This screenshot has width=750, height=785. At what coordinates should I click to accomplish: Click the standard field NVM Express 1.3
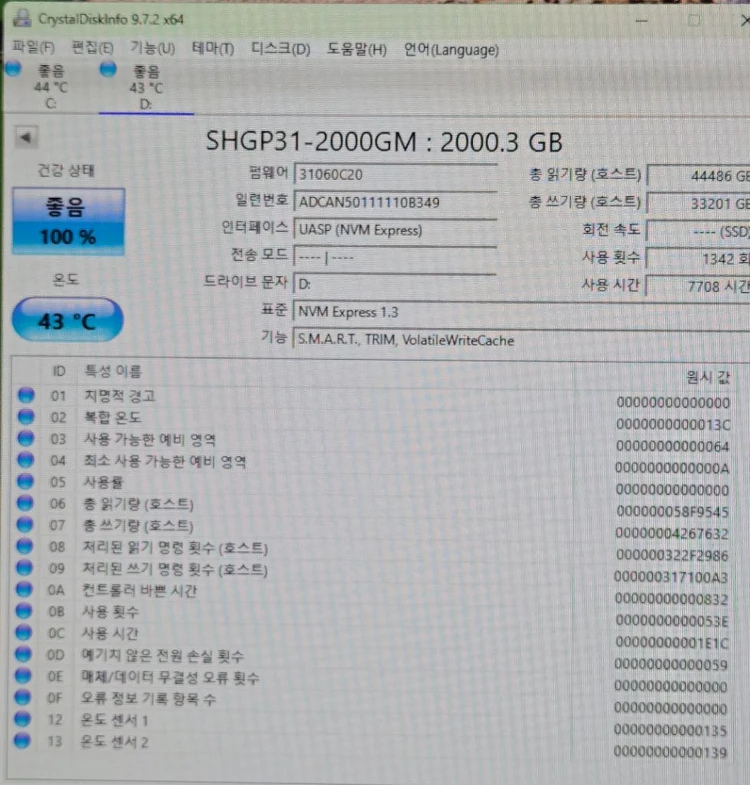coord(521,312)
